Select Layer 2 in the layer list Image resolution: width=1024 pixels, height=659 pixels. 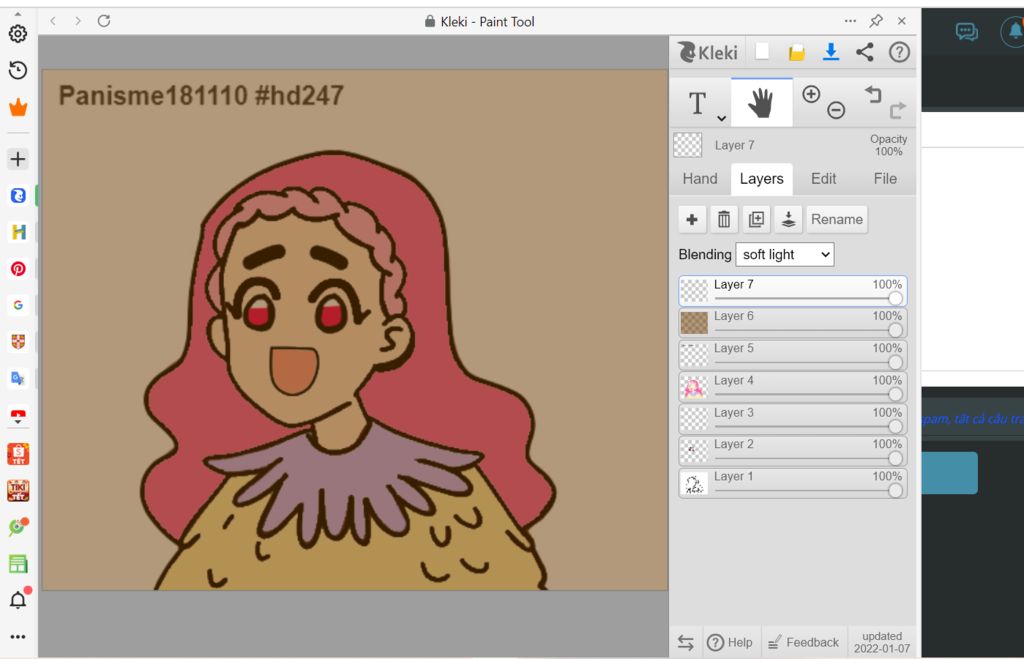click(793, 451)
